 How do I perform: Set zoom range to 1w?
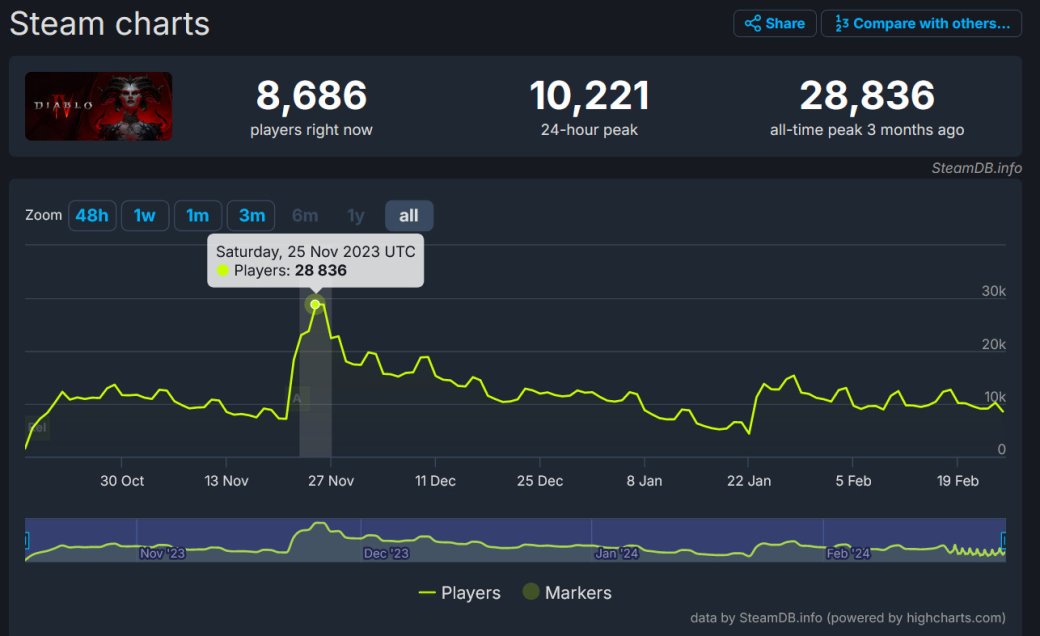145,216
